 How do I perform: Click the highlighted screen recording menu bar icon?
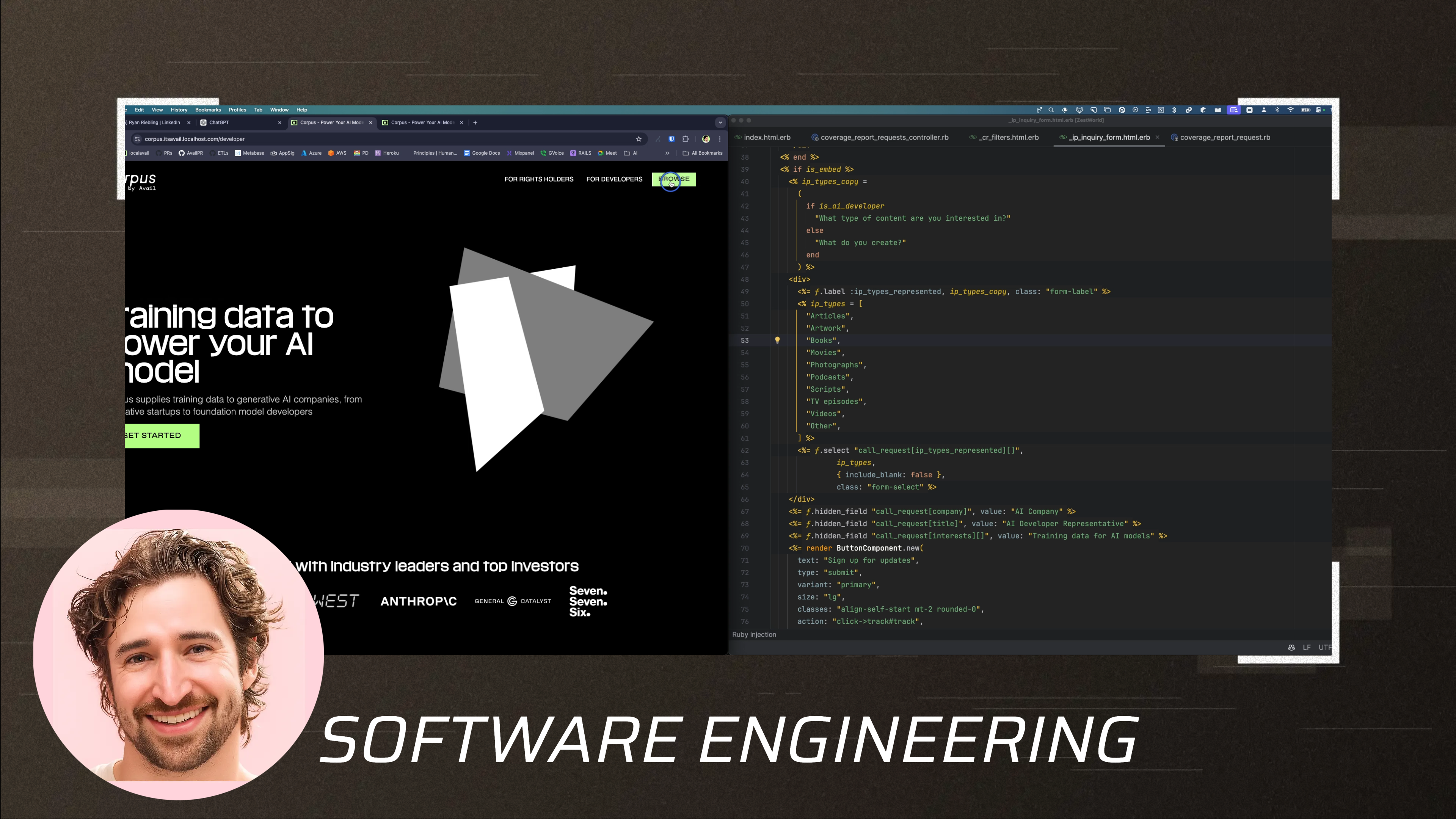1234,110
